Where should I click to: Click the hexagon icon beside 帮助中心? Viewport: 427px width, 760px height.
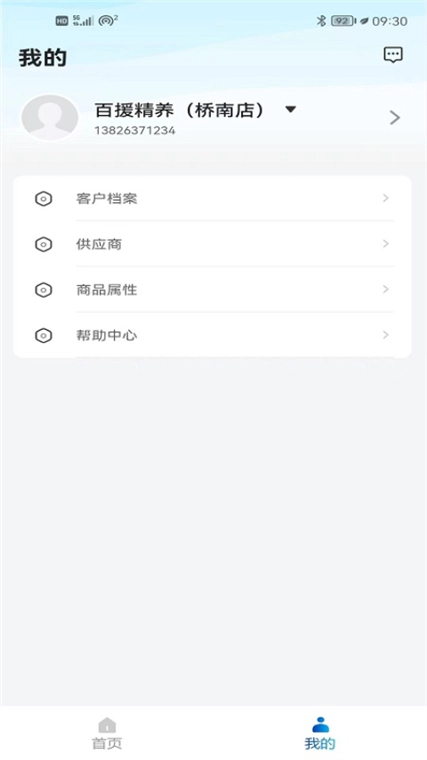(44, 335)
